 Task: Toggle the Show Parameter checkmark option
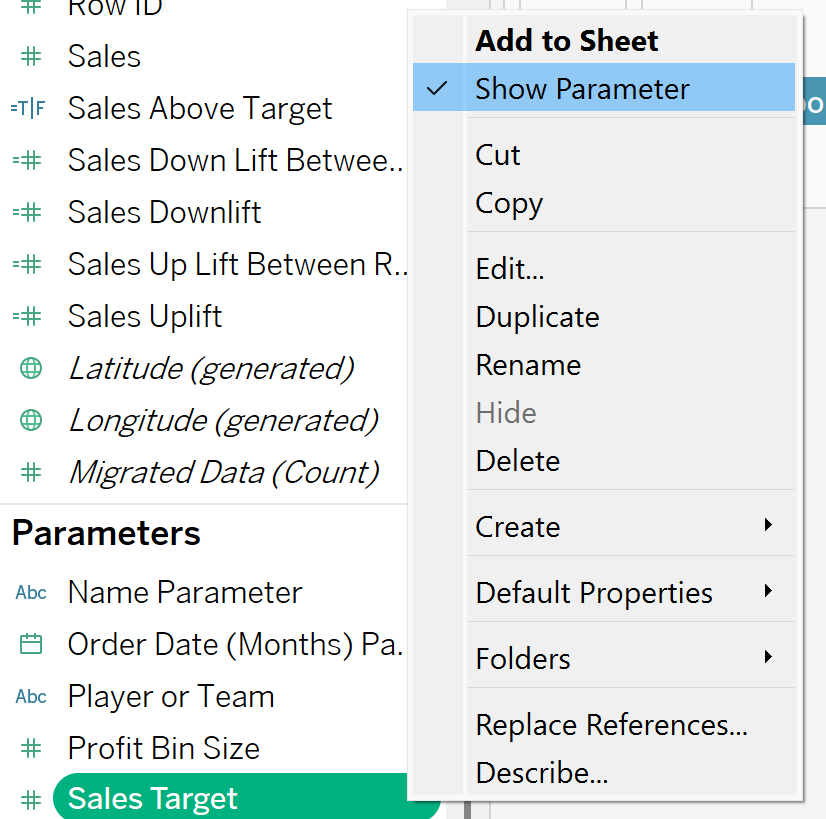(604, 87)
